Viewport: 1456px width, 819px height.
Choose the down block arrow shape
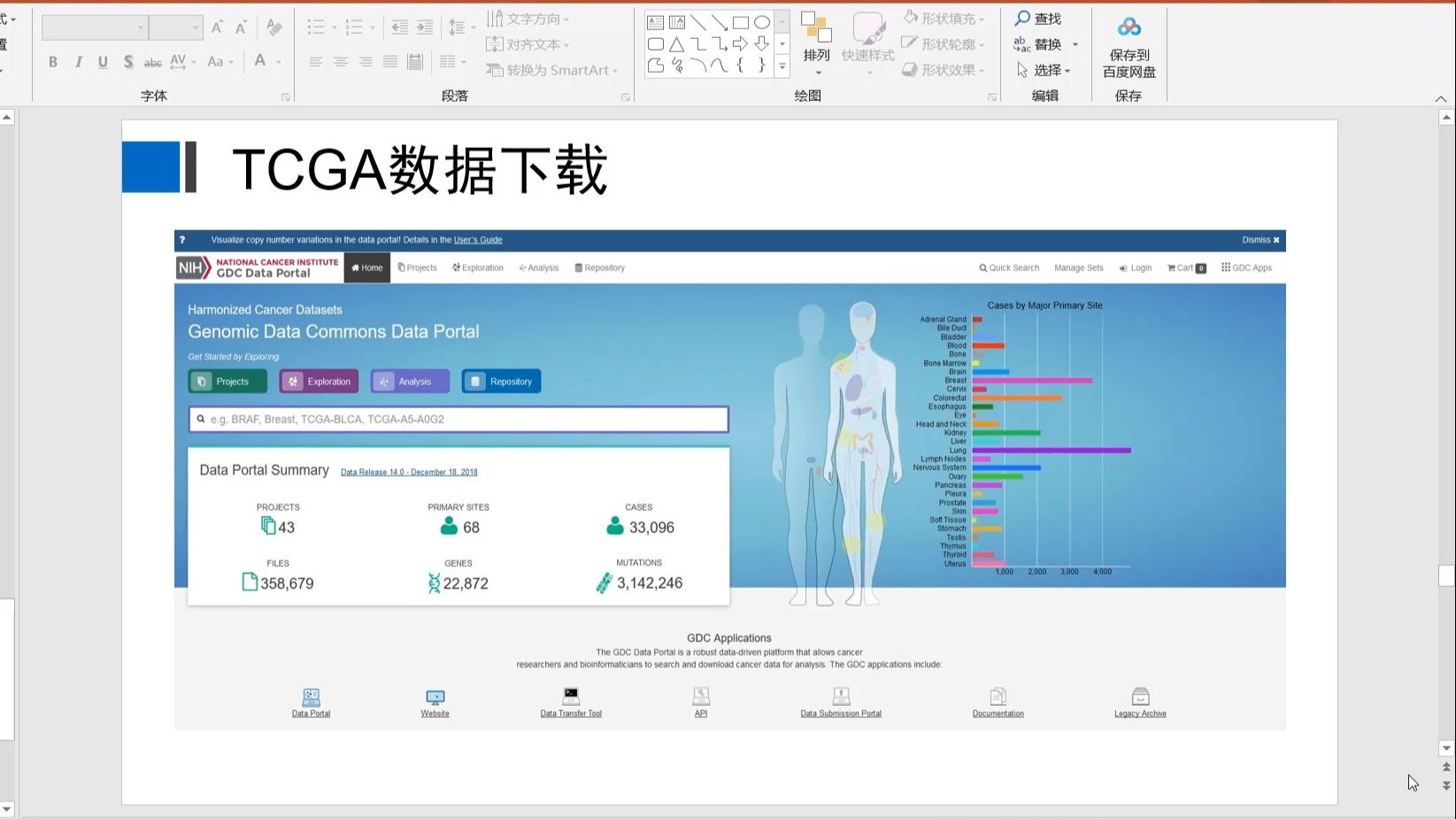(762, 43)
